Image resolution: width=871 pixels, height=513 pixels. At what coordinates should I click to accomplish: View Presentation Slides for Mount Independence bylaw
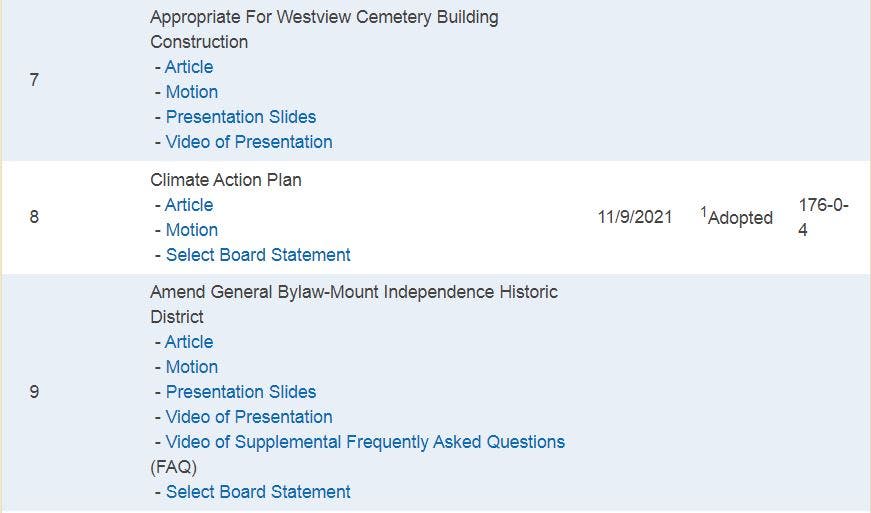click(241, 392)
